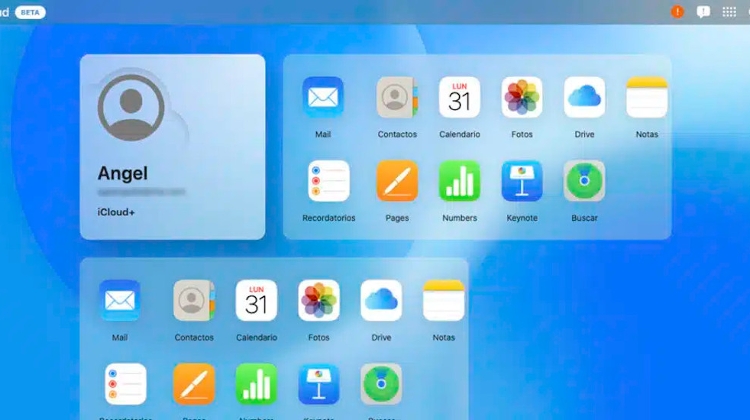Open Fotos in the upper app tile

tap(522, 98)
